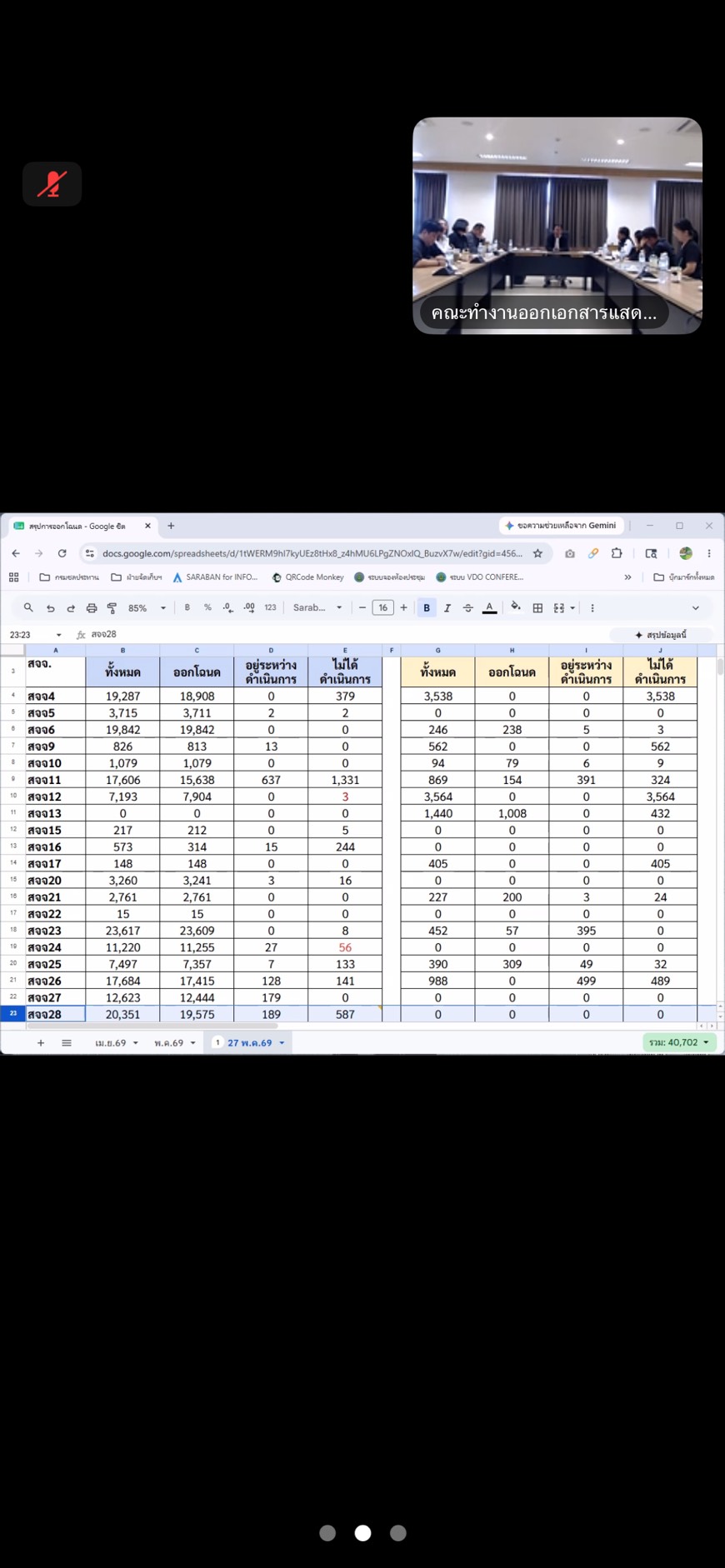Open ระบบ VDO CONFERE bookmark
The image size is (725, 1568).
click(x=480, y=577)
